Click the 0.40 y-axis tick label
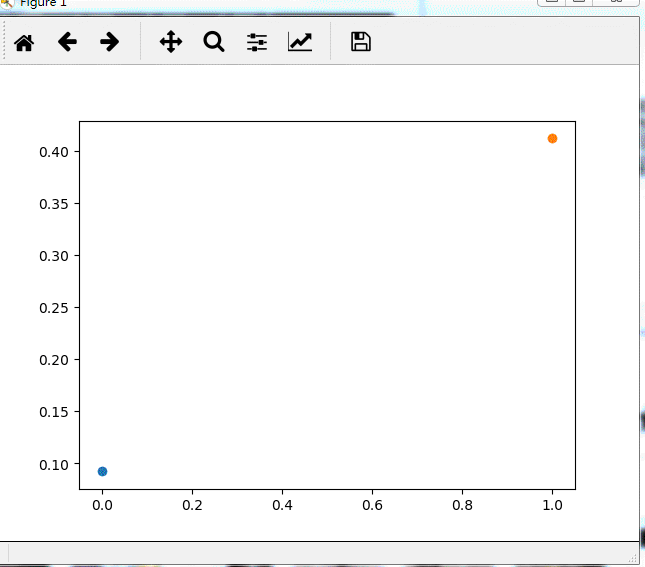The image size is (645, 567). [x=53, y=152]
